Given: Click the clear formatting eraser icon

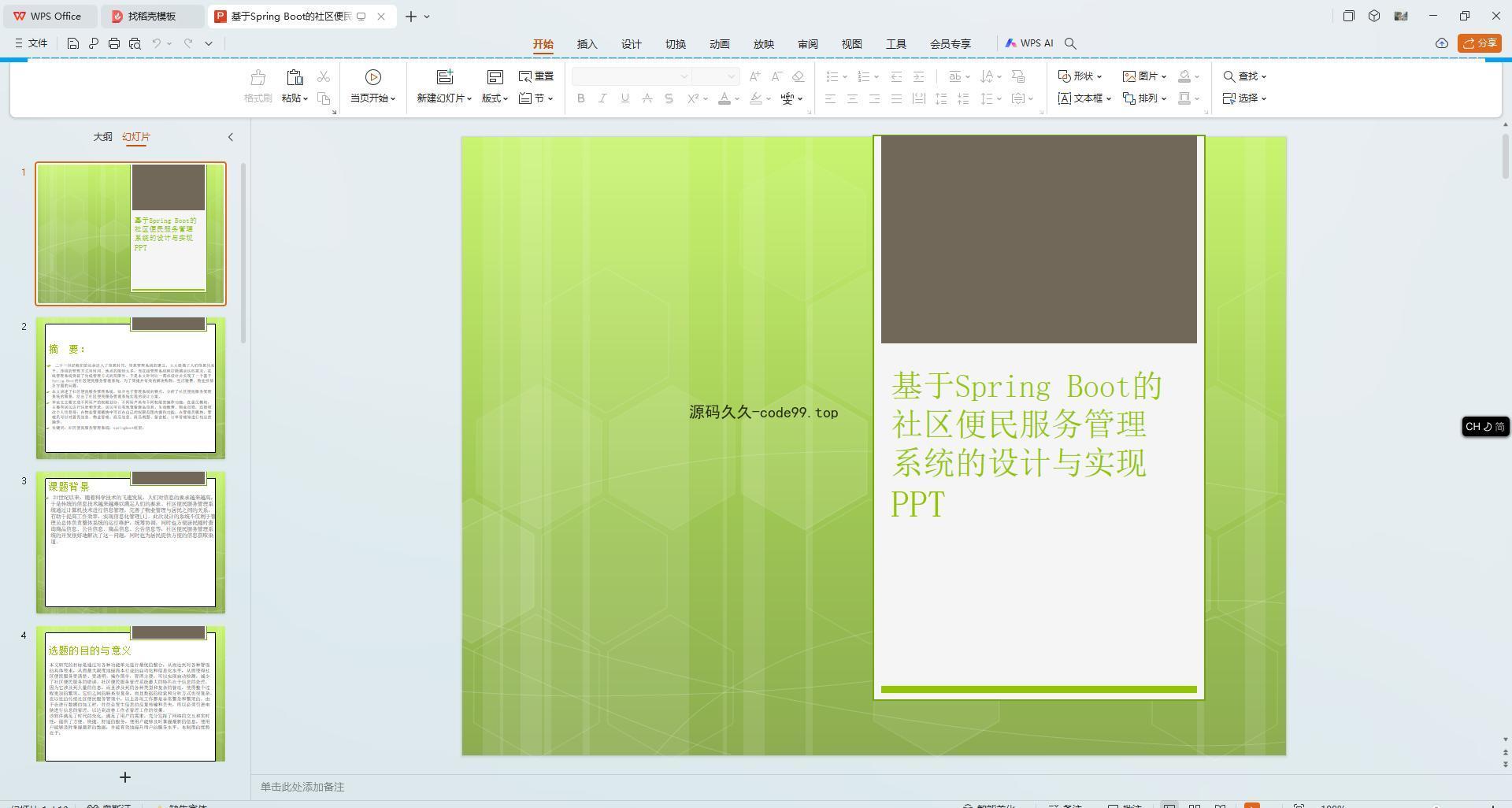Looking at the screenshot, I should [x=799, y=76].
